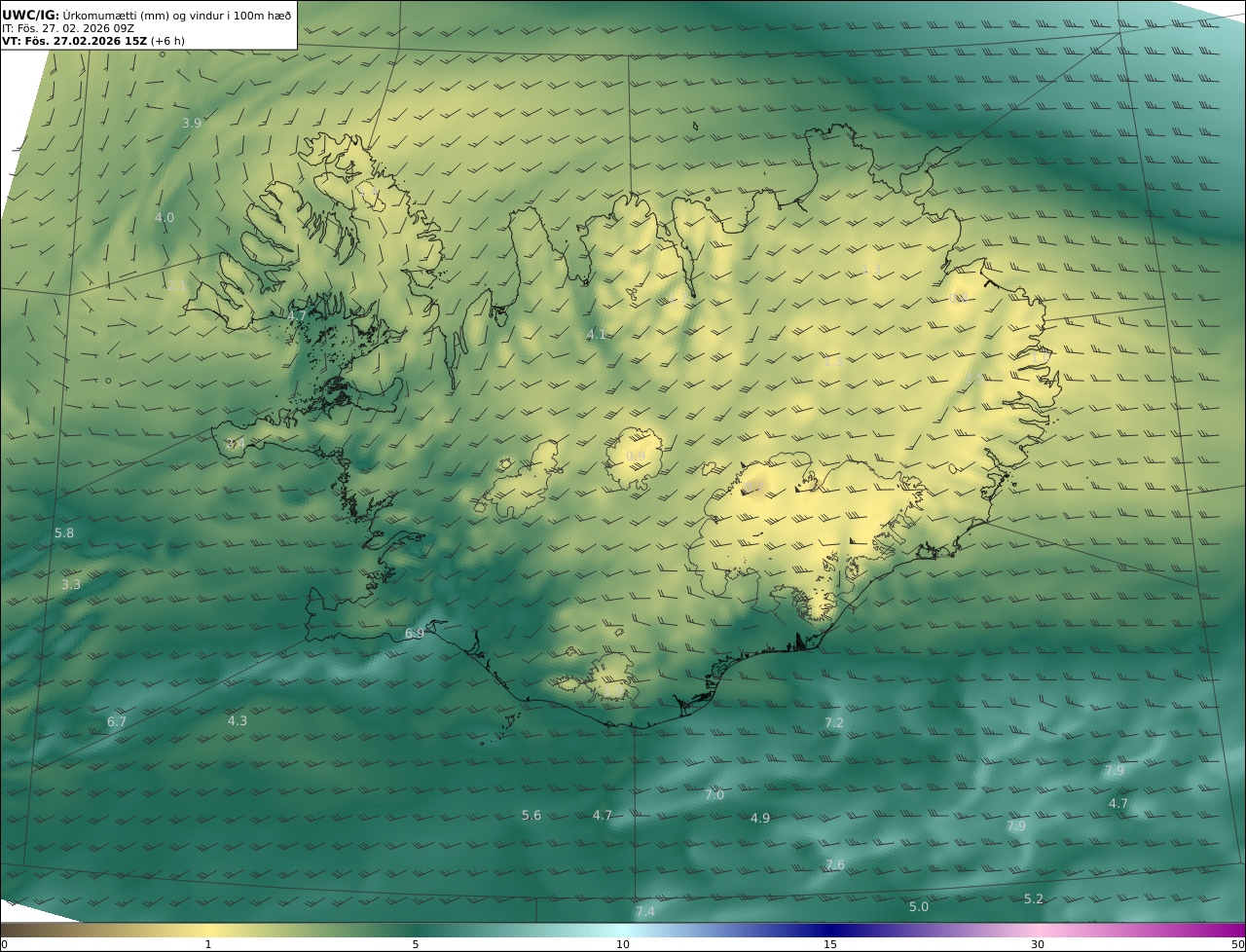Click the 5.2 value in the southeast corner
Screen dimensions: 1246x952
pos(1034,898)
